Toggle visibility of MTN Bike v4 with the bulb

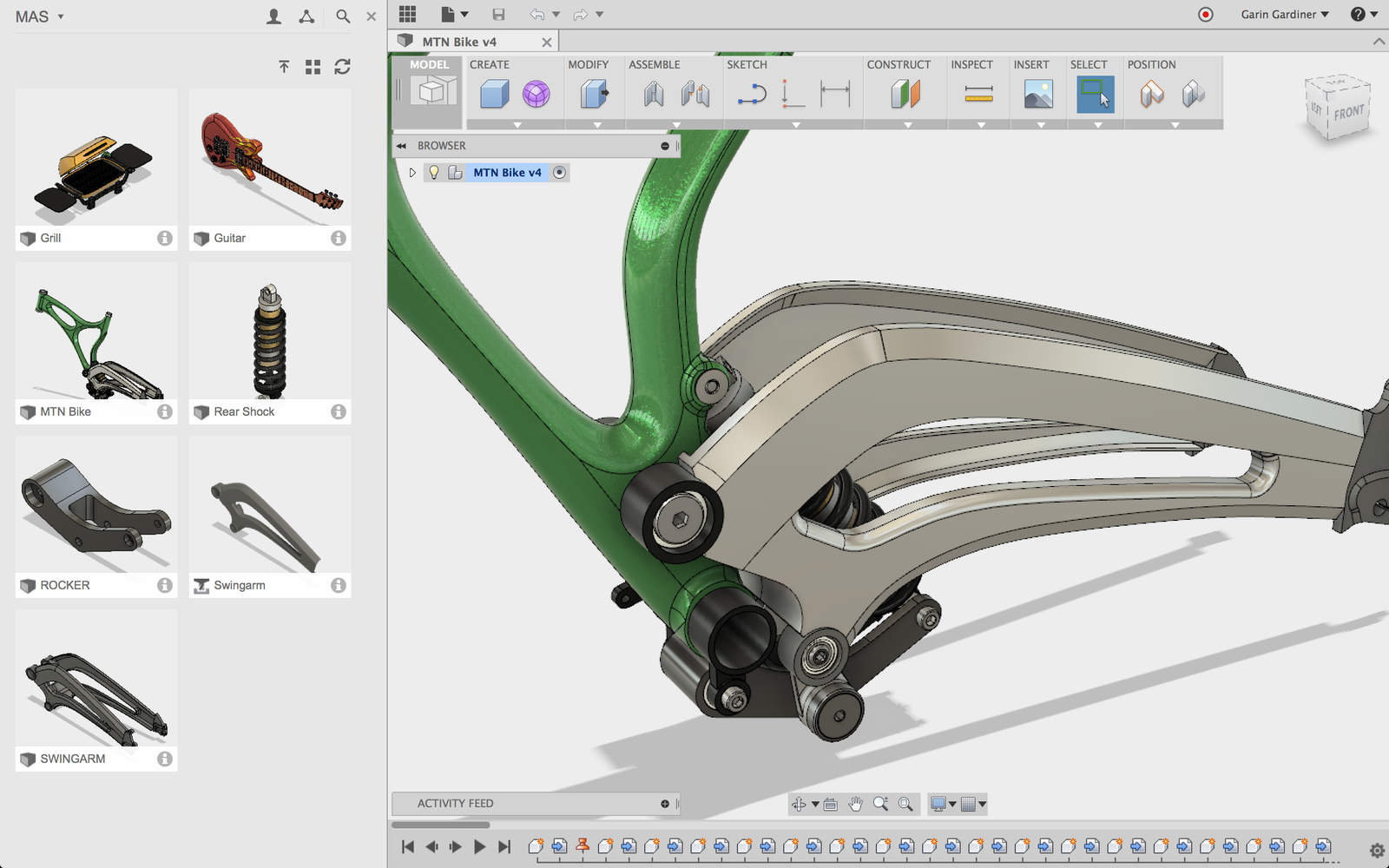click(x=432, y=173)
